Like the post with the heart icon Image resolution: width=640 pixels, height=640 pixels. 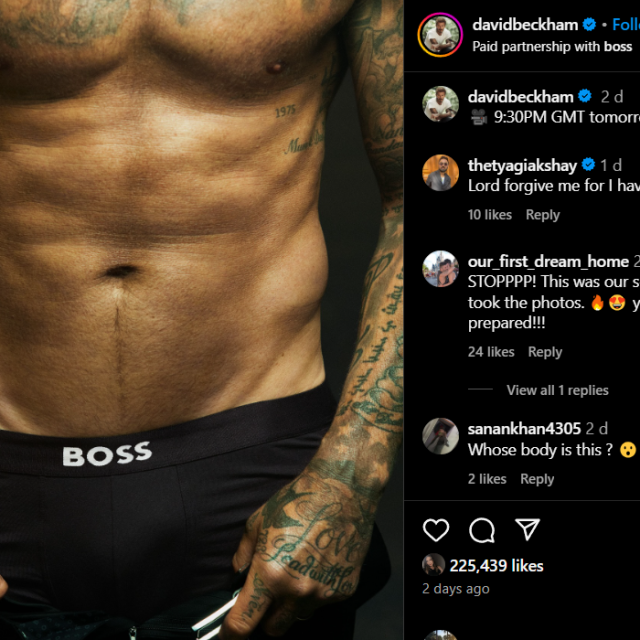tap(436, 530)
